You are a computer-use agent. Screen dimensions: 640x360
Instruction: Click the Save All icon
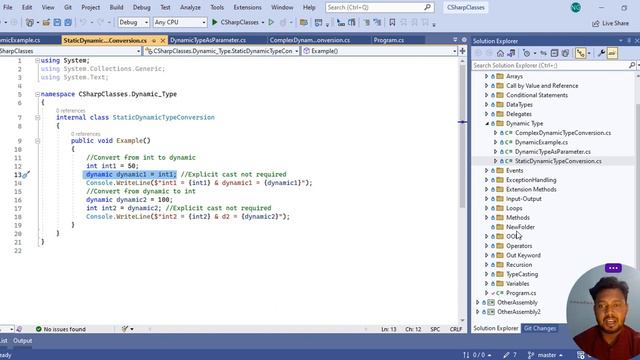point(68,22)
